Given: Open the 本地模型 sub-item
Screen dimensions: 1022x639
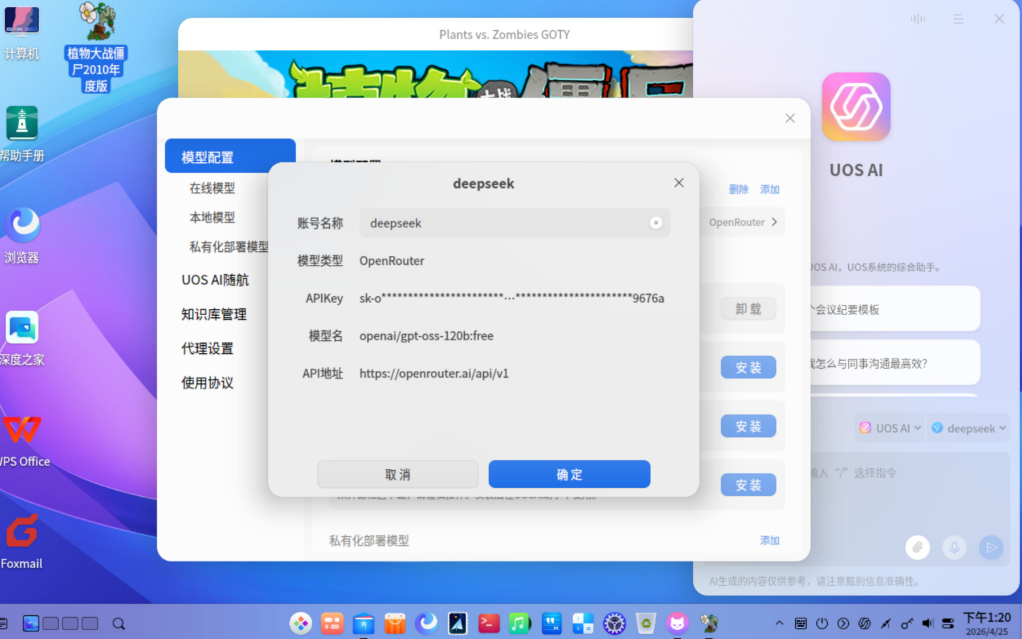Looking at the screenshot, I should click(x=212, y=217).
